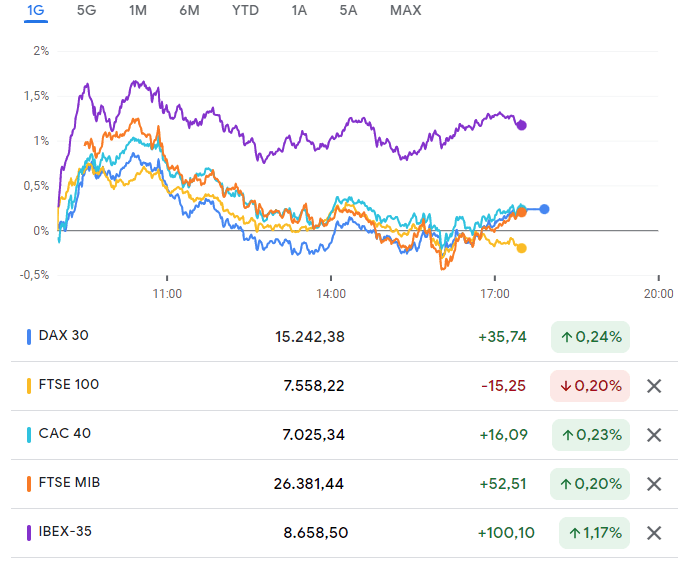Open the FTSE 100 index

pyautogui.click(x=69, y=384)
